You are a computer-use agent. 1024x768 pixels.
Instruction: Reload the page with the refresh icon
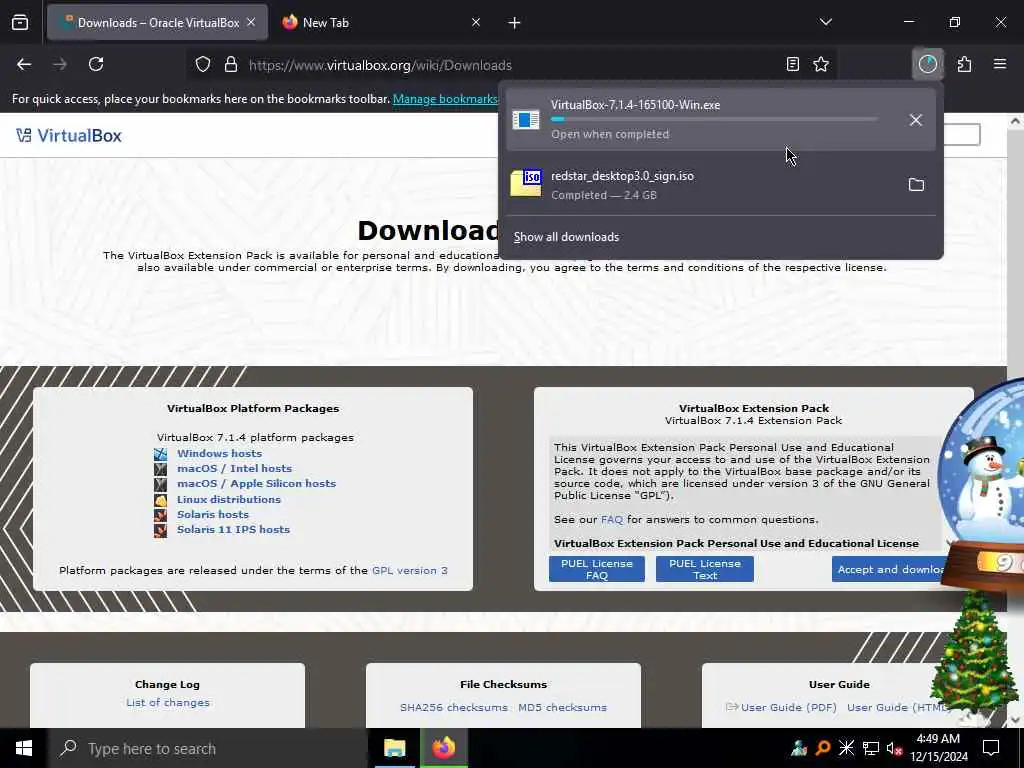click(96, 64)
